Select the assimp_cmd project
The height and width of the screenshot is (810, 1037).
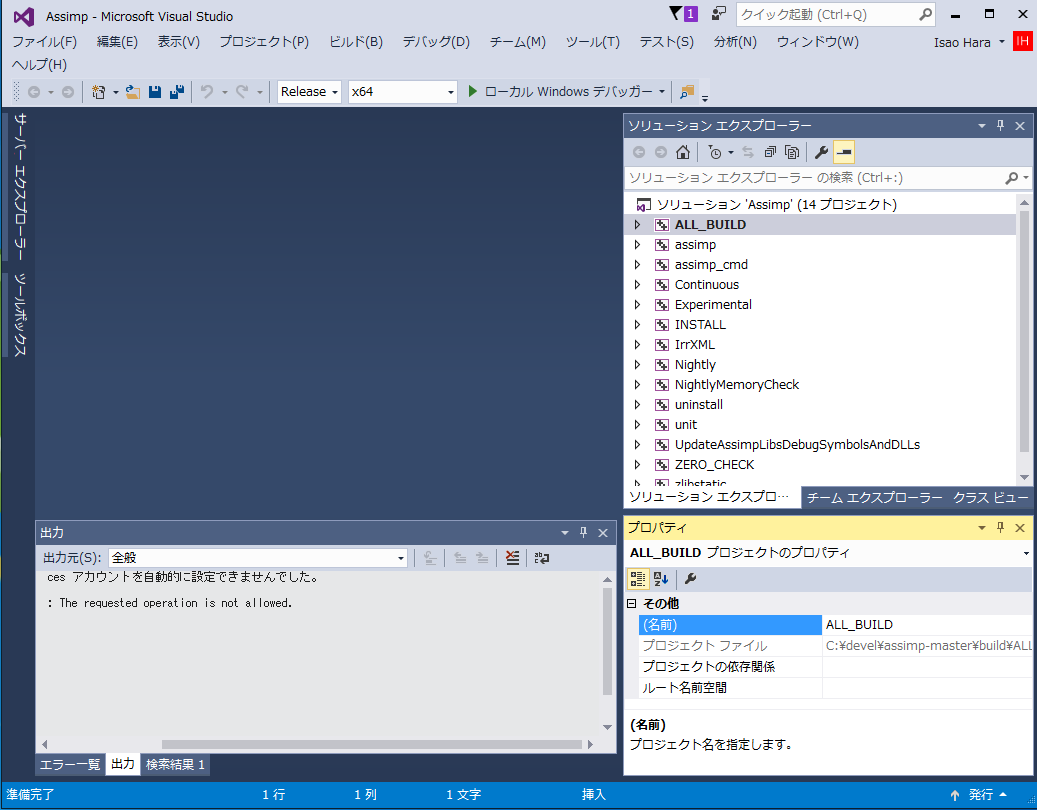[x=711, y=264]
